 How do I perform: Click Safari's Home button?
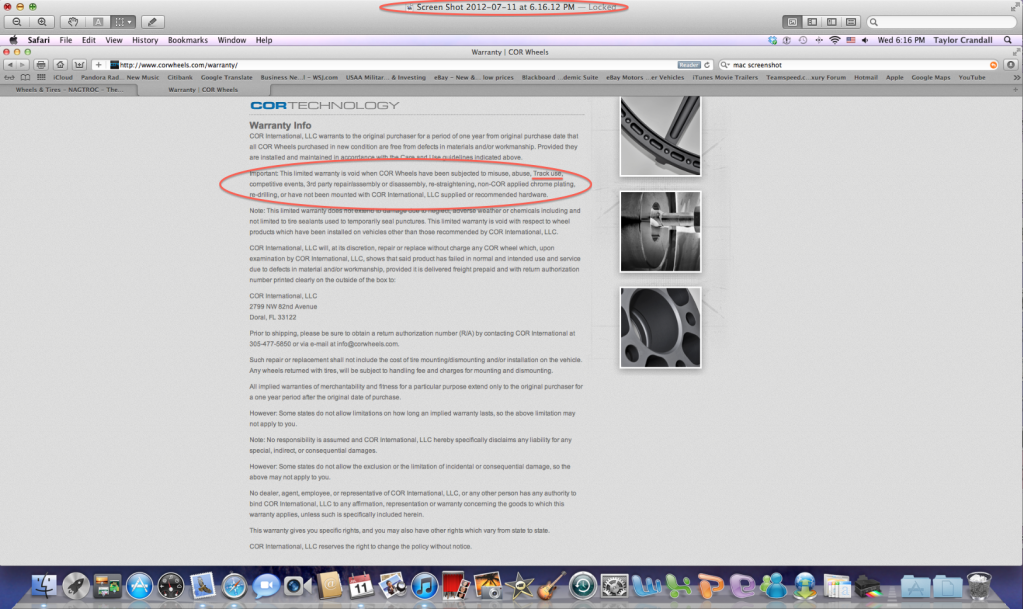tap(60, 65)
